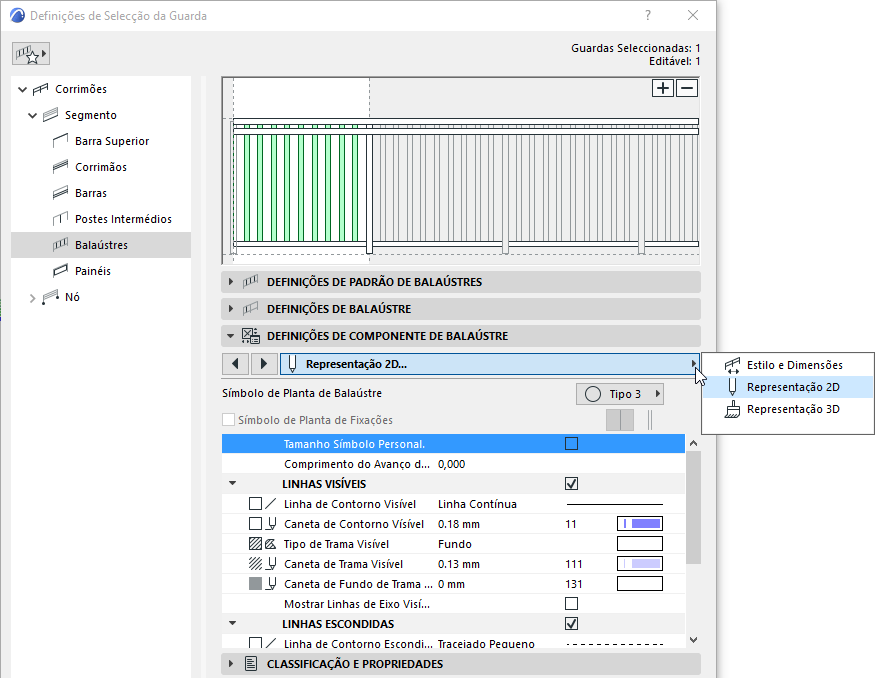Uncheck the Linhas Visíveis checkbox

point(571,483)
